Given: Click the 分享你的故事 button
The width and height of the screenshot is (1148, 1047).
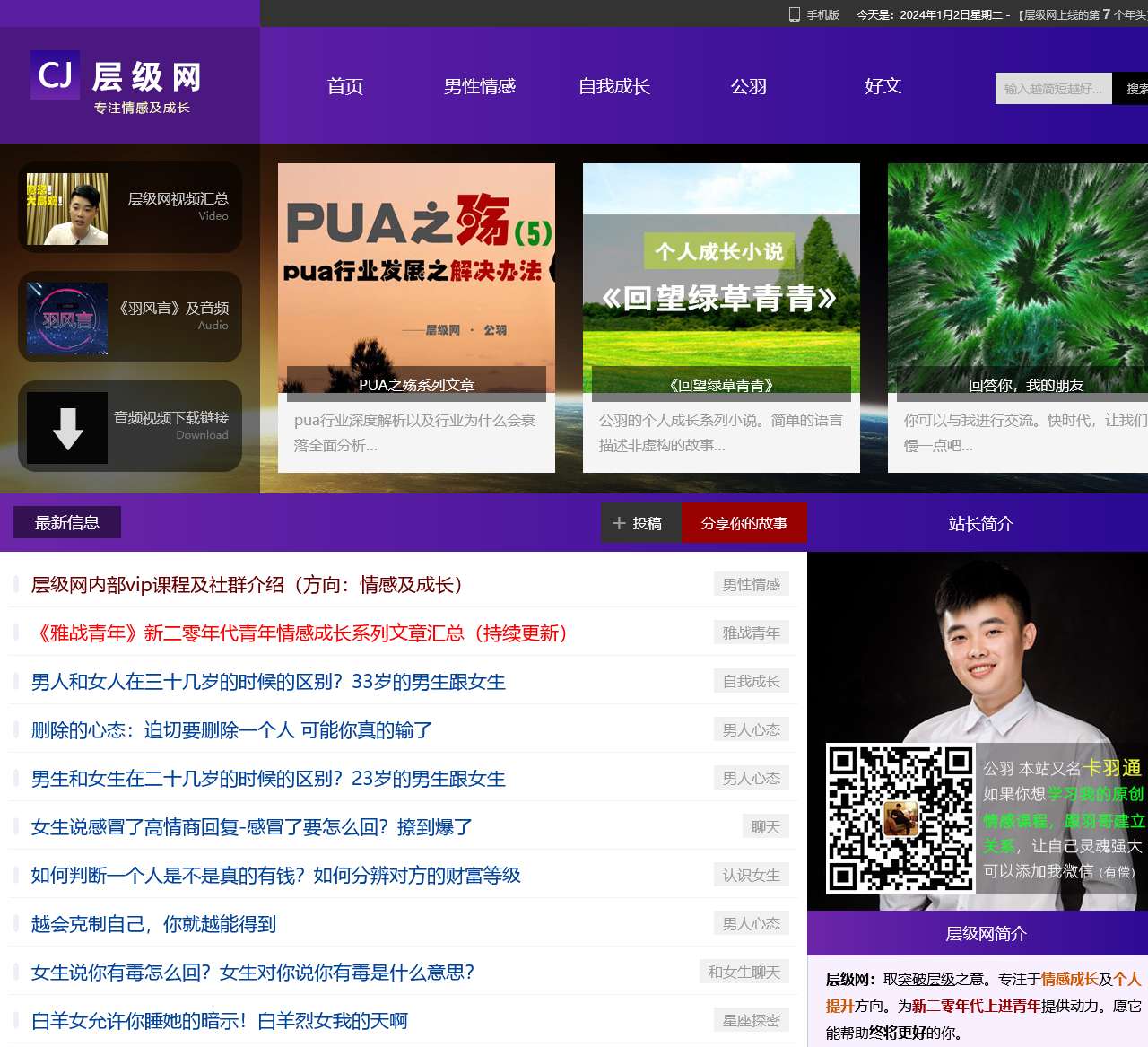Looking at the screenshot, I should 744,522.
